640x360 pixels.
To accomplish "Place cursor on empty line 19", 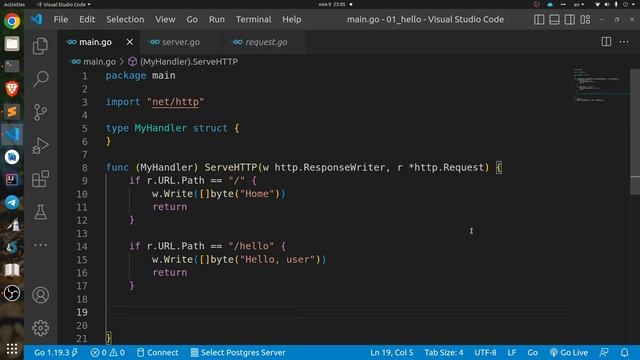I will tap(339, 312).
